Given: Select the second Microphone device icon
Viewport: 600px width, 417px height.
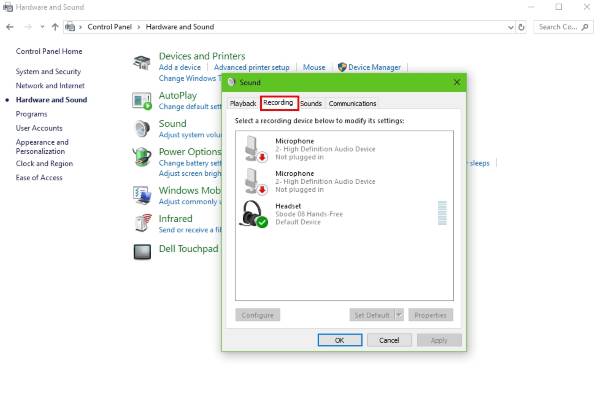Looking at the screenshot, I should point(255,181).
